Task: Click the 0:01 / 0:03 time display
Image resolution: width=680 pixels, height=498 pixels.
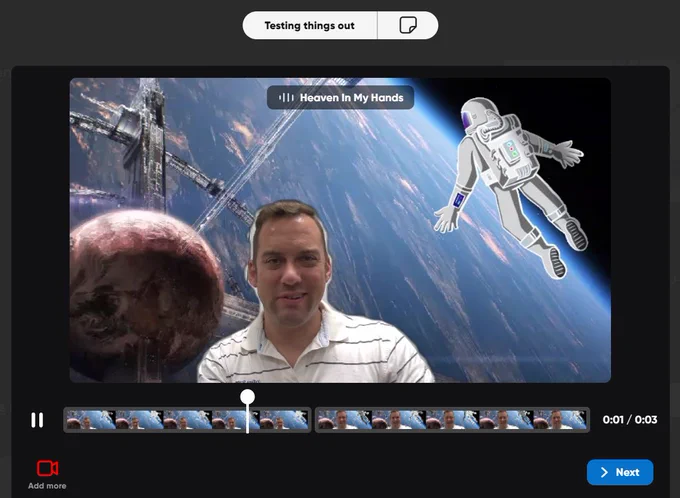Action: point(630,419)
